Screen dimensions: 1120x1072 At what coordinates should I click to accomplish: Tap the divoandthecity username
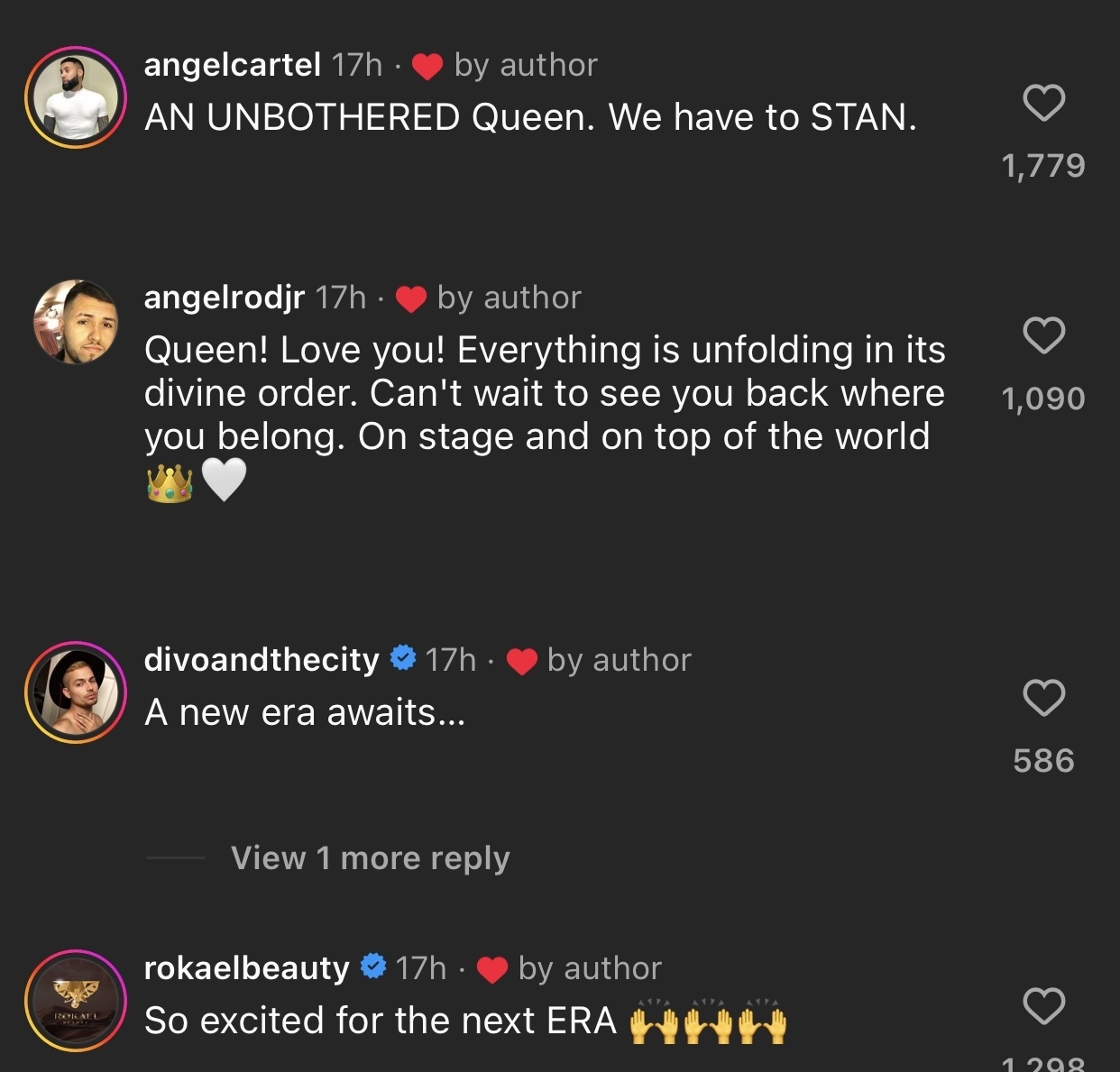click(262, 660)
